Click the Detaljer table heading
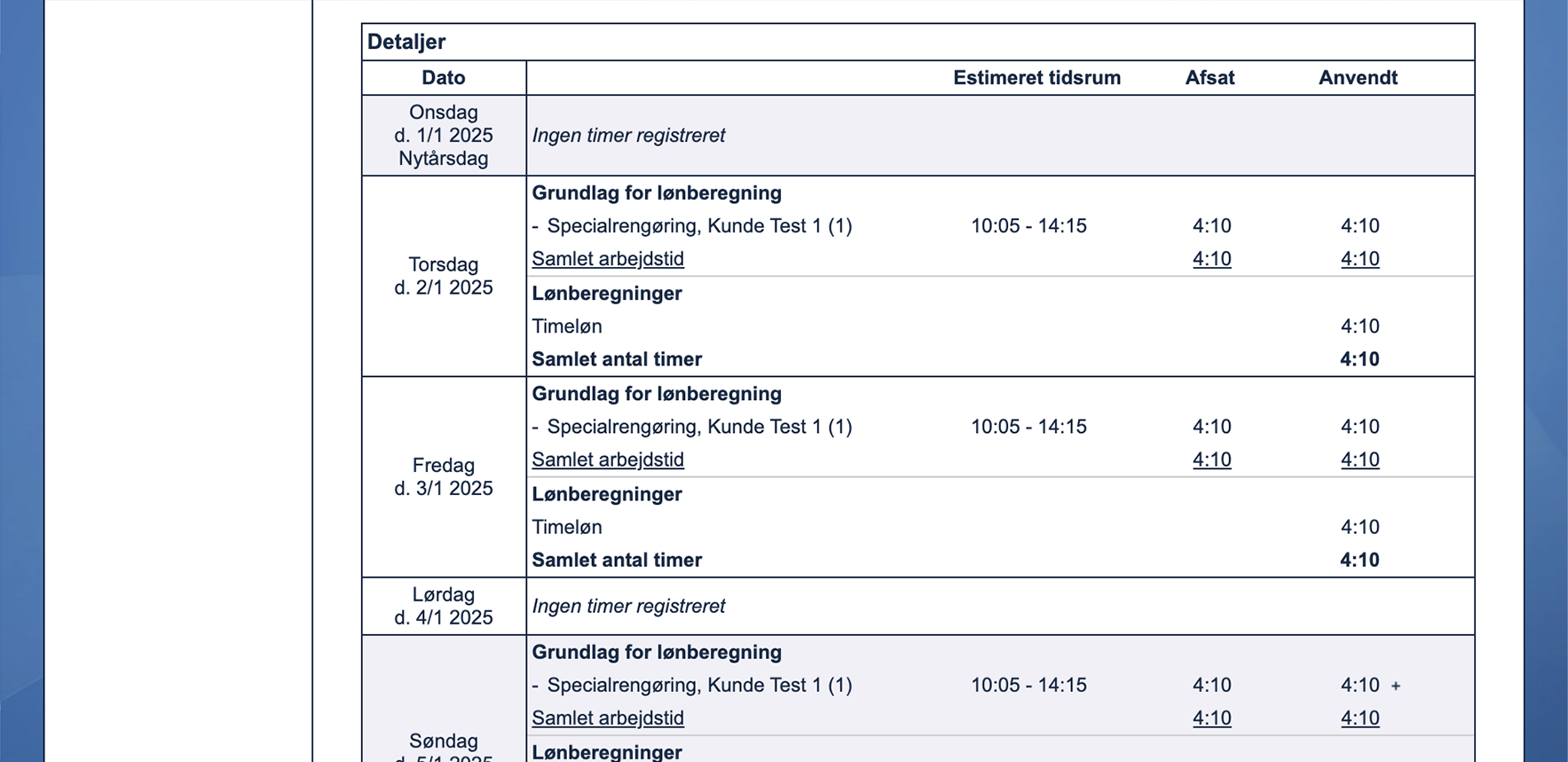This screenshot has width=1568, height=762. [406, 42]
